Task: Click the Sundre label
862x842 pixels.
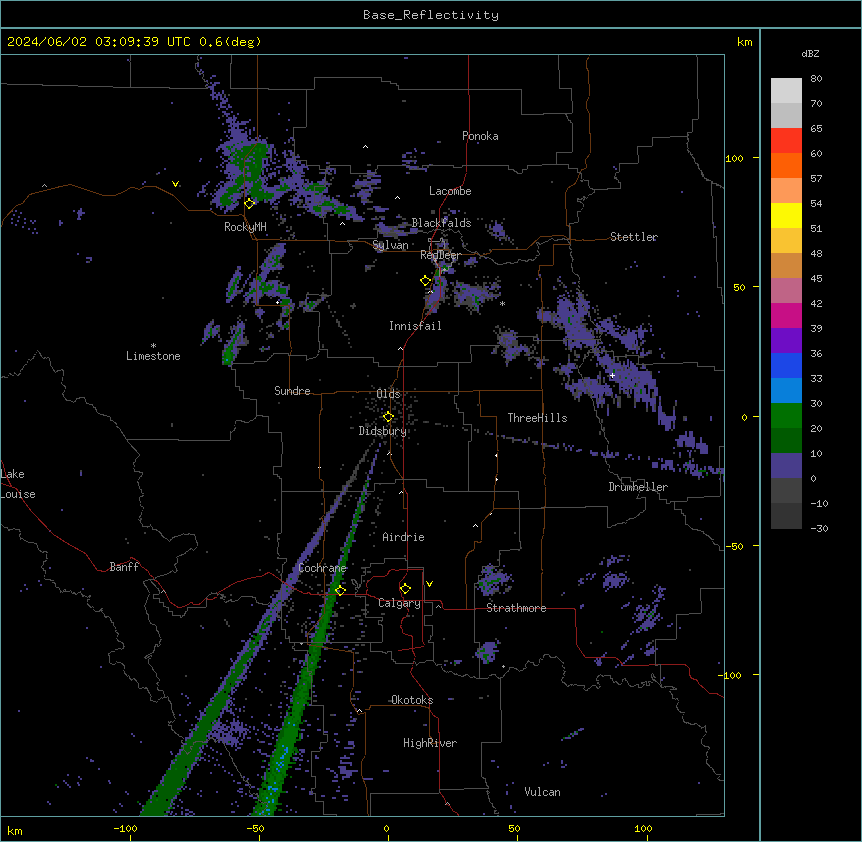Action: coord(292,391)
